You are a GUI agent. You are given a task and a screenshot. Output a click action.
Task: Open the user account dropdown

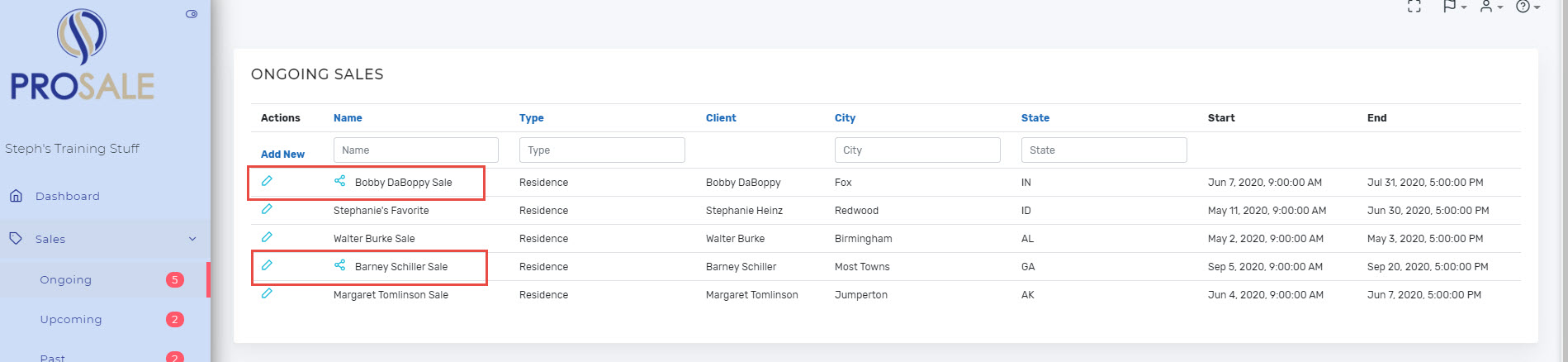click(x=1491, y=6)
